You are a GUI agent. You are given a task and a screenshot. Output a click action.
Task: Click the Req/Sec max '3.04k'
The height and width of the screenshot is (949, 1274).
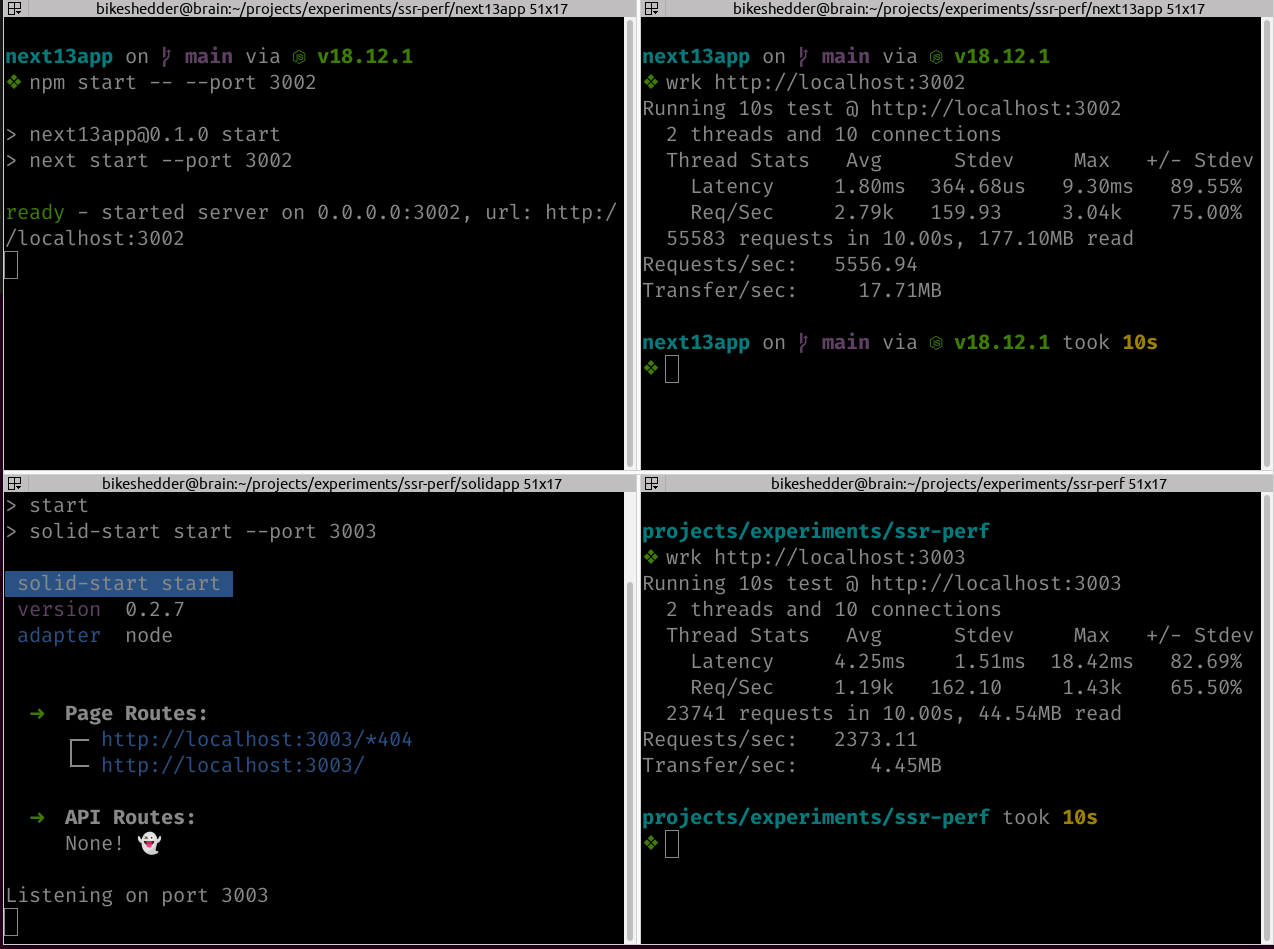pos(1092,213)
